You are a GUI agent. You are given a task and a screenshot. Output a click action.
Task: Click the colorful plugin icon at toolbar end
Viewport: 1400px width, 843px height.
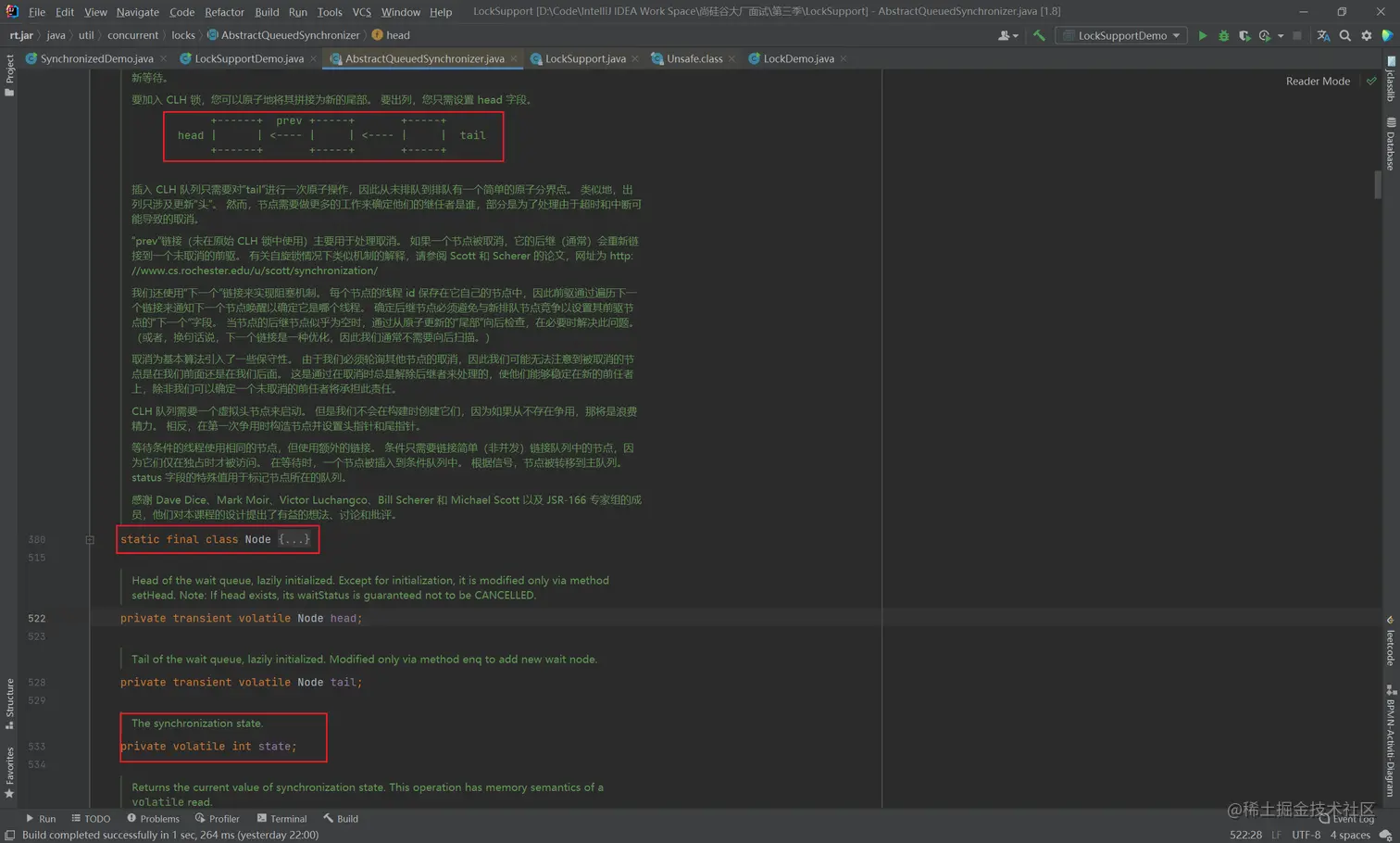pyautogui.click(x=1387, y=35)
